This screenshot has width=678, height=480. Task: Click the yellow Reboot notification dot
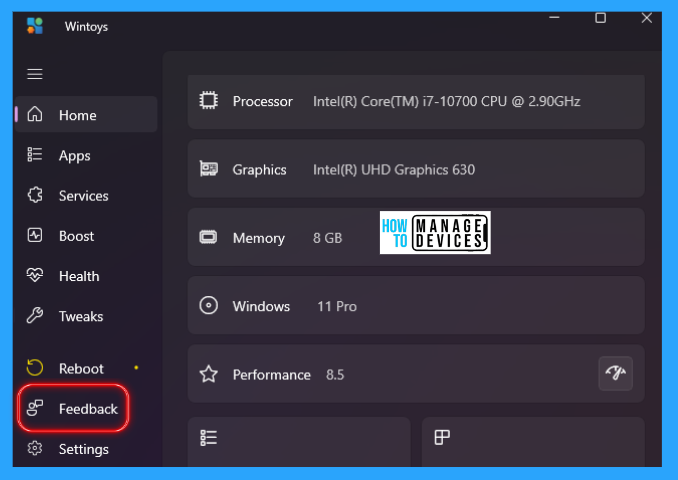click(136, 368)
